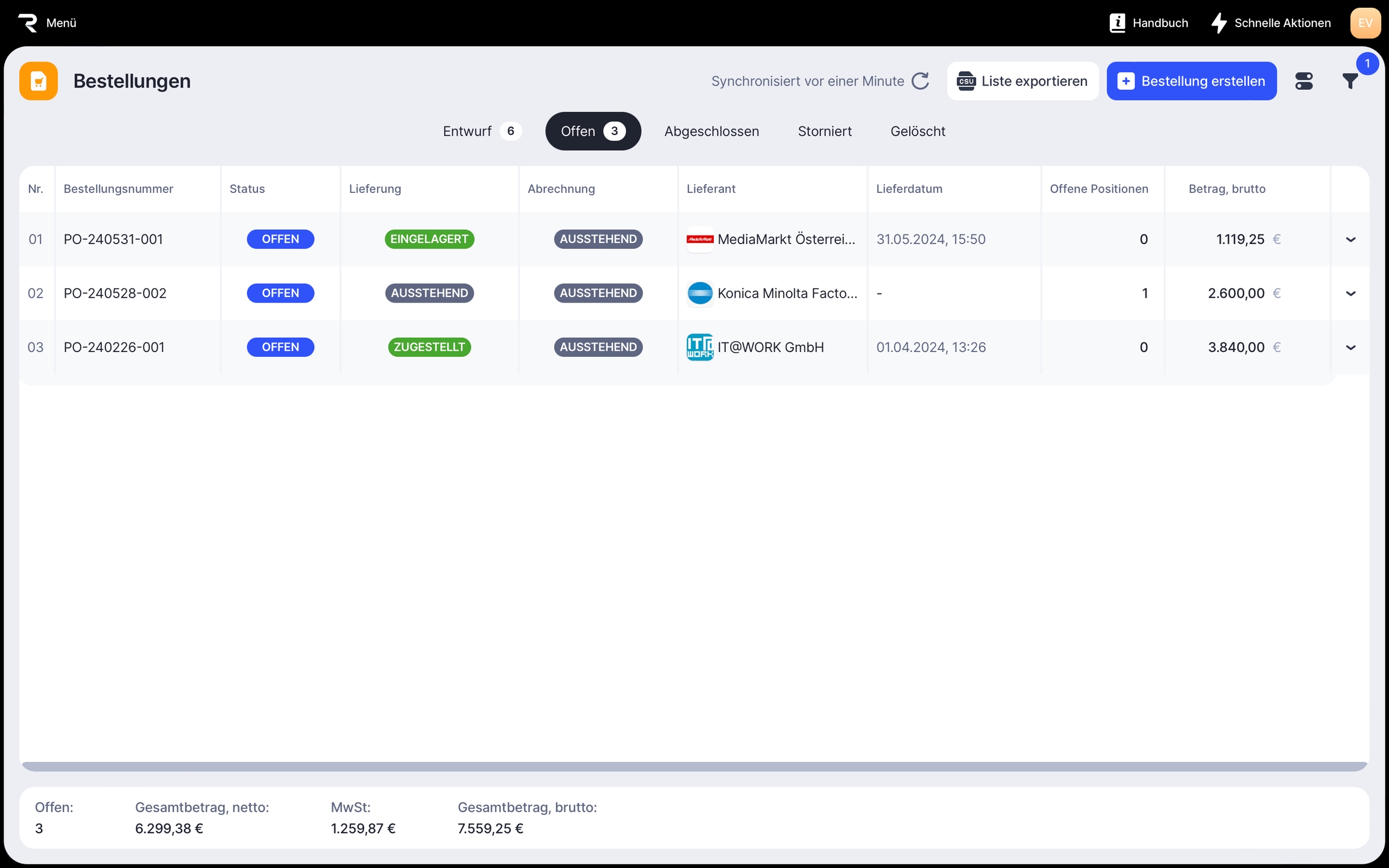Click the Konica Minolta supplier logo
Screen dimensions: 1389x868
pyautogui.click(x=700, y=294)
